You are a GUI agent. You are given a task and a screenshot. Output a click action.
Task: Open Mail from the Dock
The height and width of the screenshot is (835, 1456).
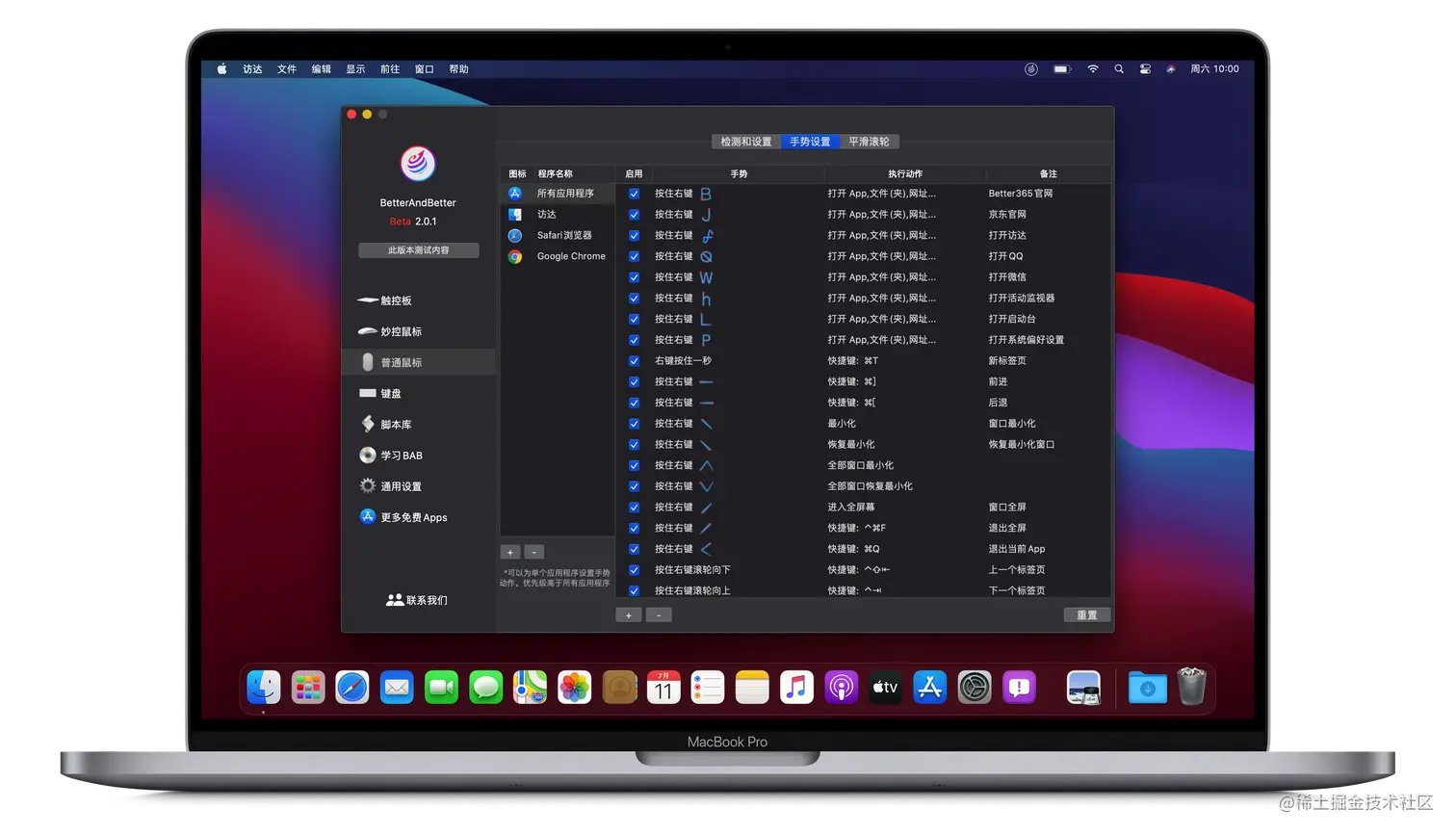coord(397,688)
